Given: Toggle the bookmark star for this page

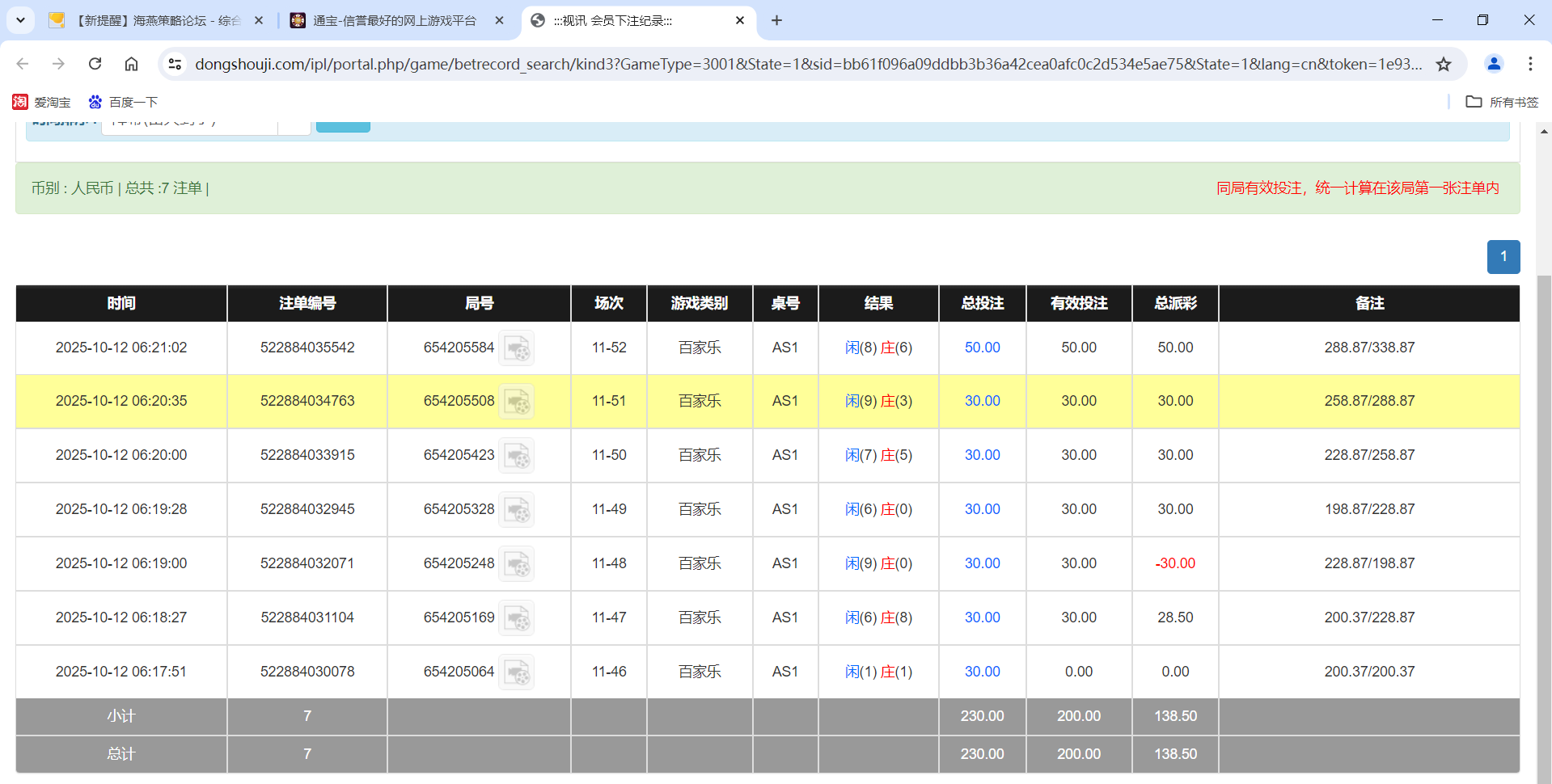Looking at the screenshot, I should pos(1444,64).
